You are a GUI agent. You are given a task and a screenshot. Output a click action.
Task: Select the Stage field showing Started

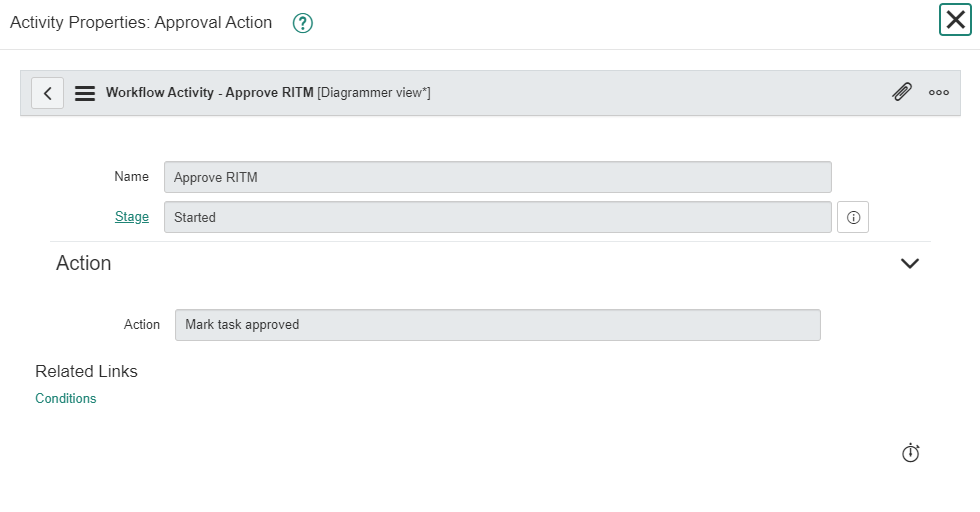click(x=498, y=217)
